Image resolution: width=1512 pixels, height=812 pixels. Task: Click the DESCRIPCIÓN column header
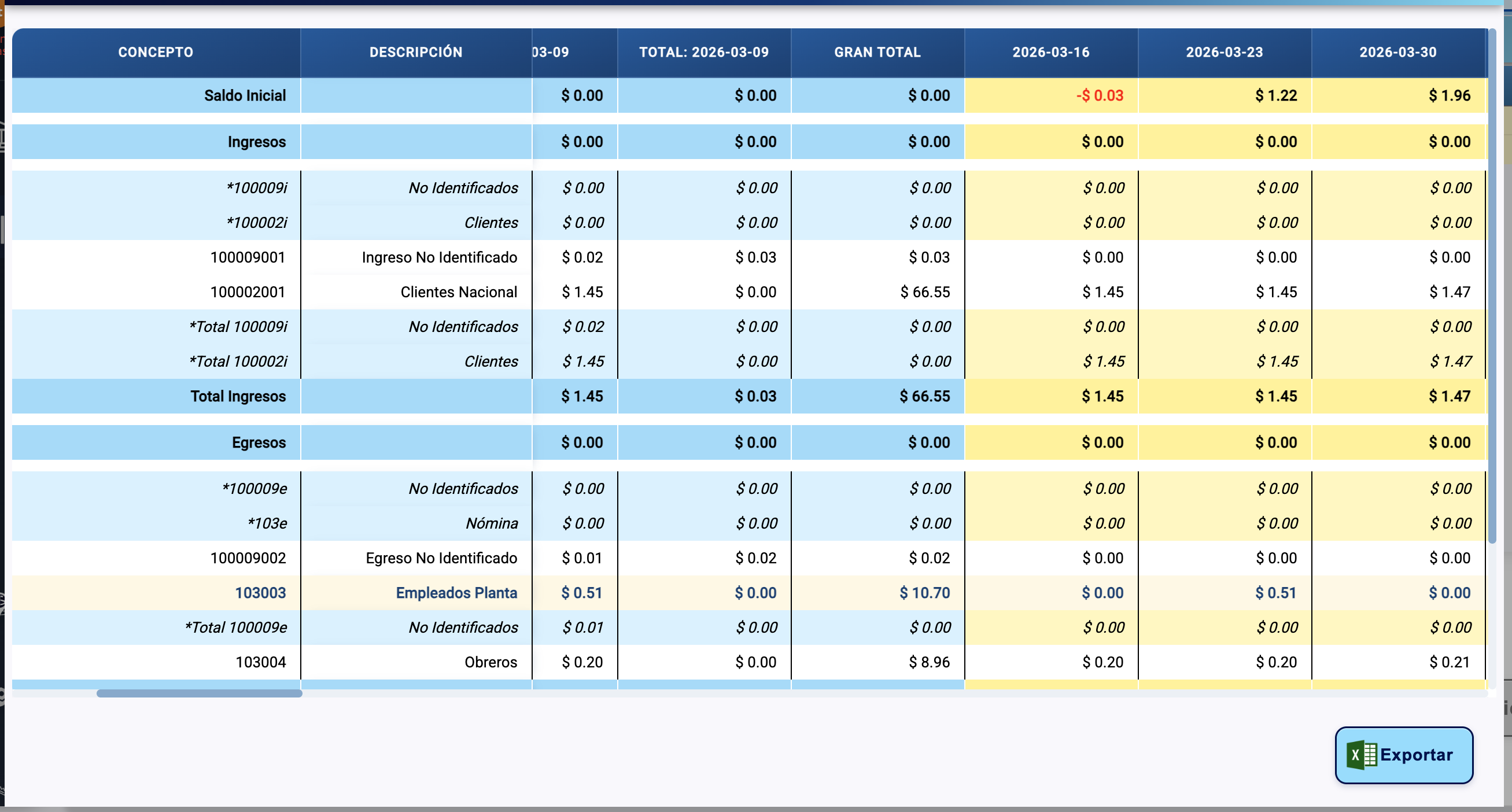click(x=415, y=52)
